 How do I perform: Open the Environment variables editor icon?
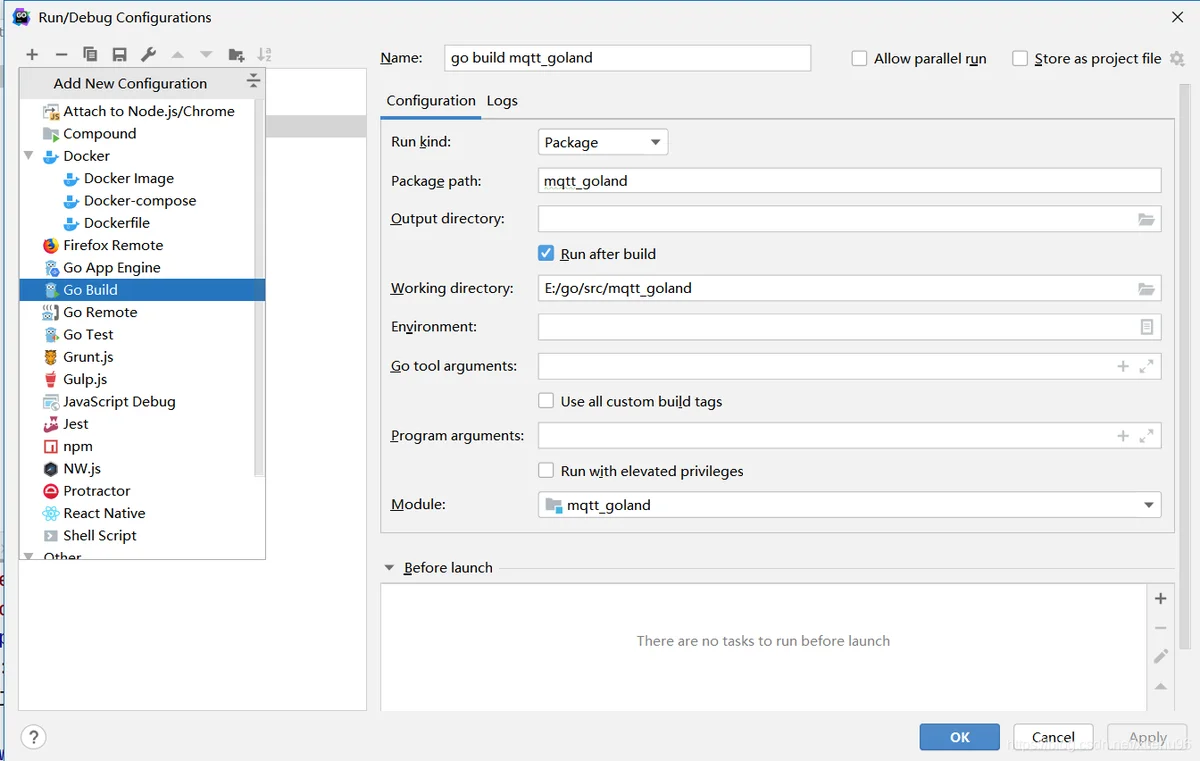point(1147,327)
